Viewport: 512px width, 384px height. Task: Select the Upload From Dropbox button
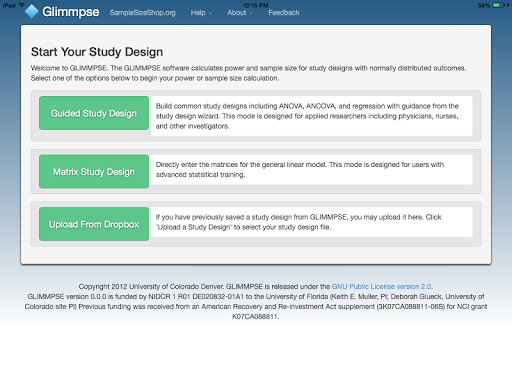click(94, 224)
